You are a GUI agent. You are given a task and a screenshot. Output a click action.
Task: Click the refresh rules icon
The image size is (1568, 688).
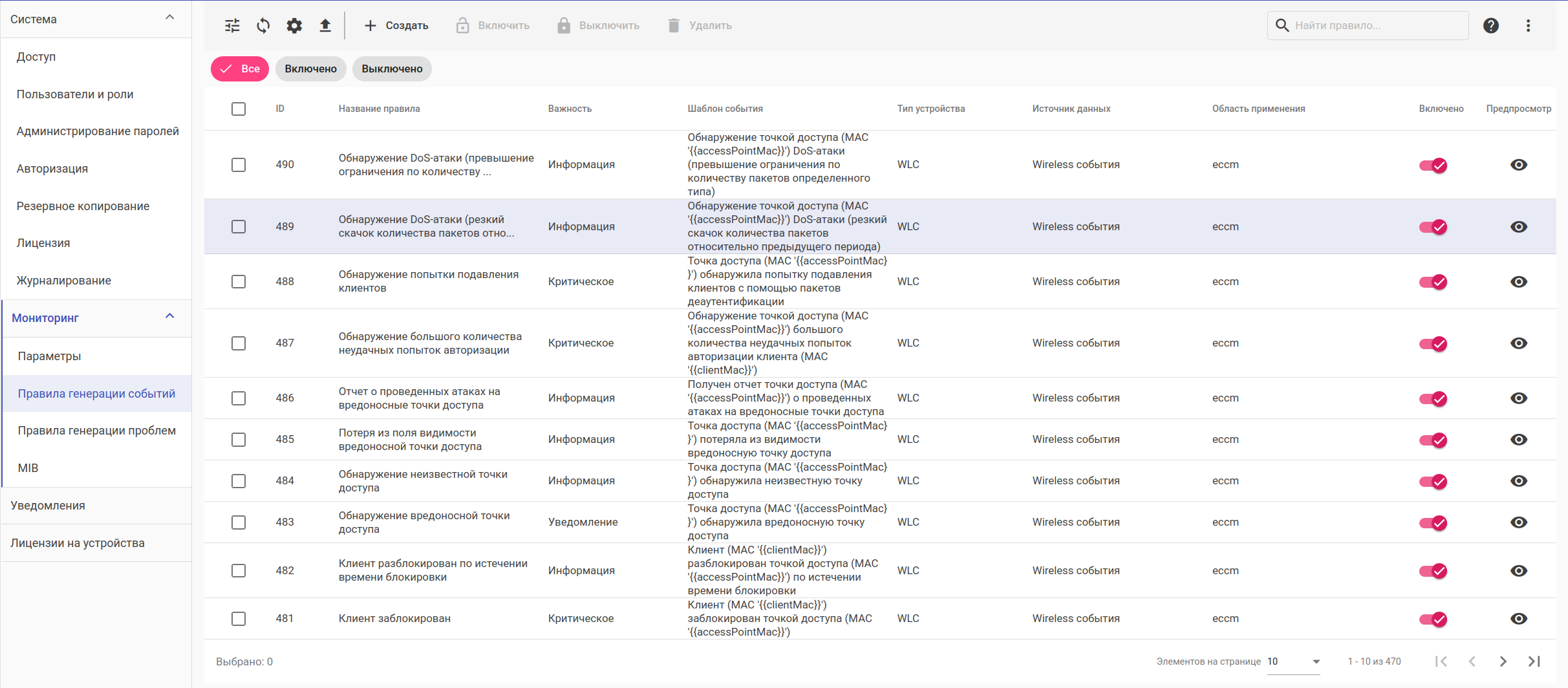[263, 26]
